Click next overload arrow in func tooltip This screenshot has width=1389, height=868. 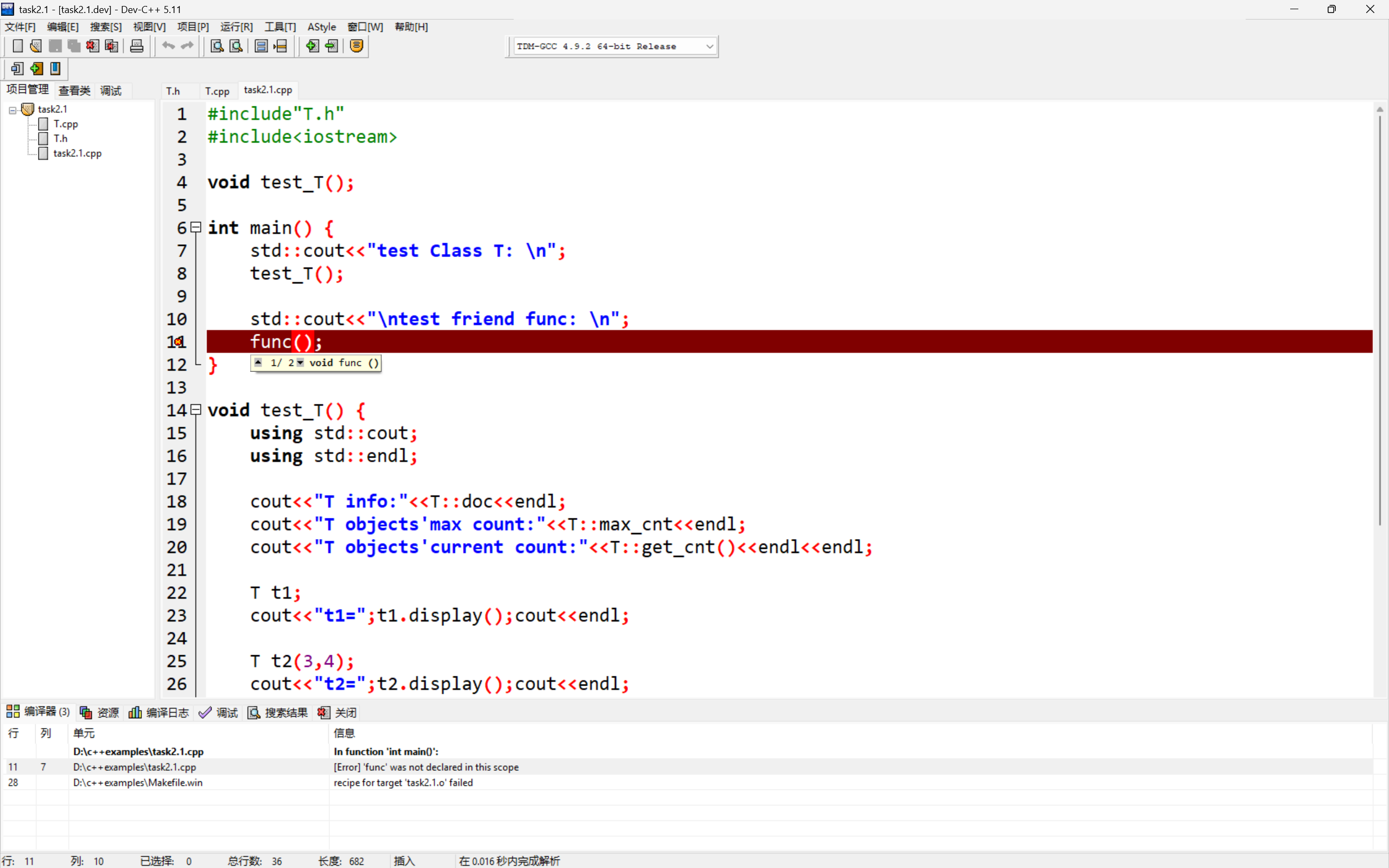click(x=300, y=363)
